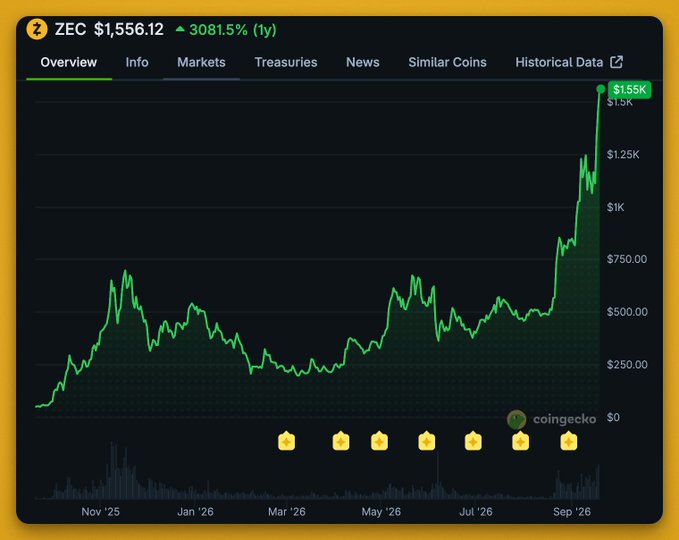Open the News tab

click(362, 62)
